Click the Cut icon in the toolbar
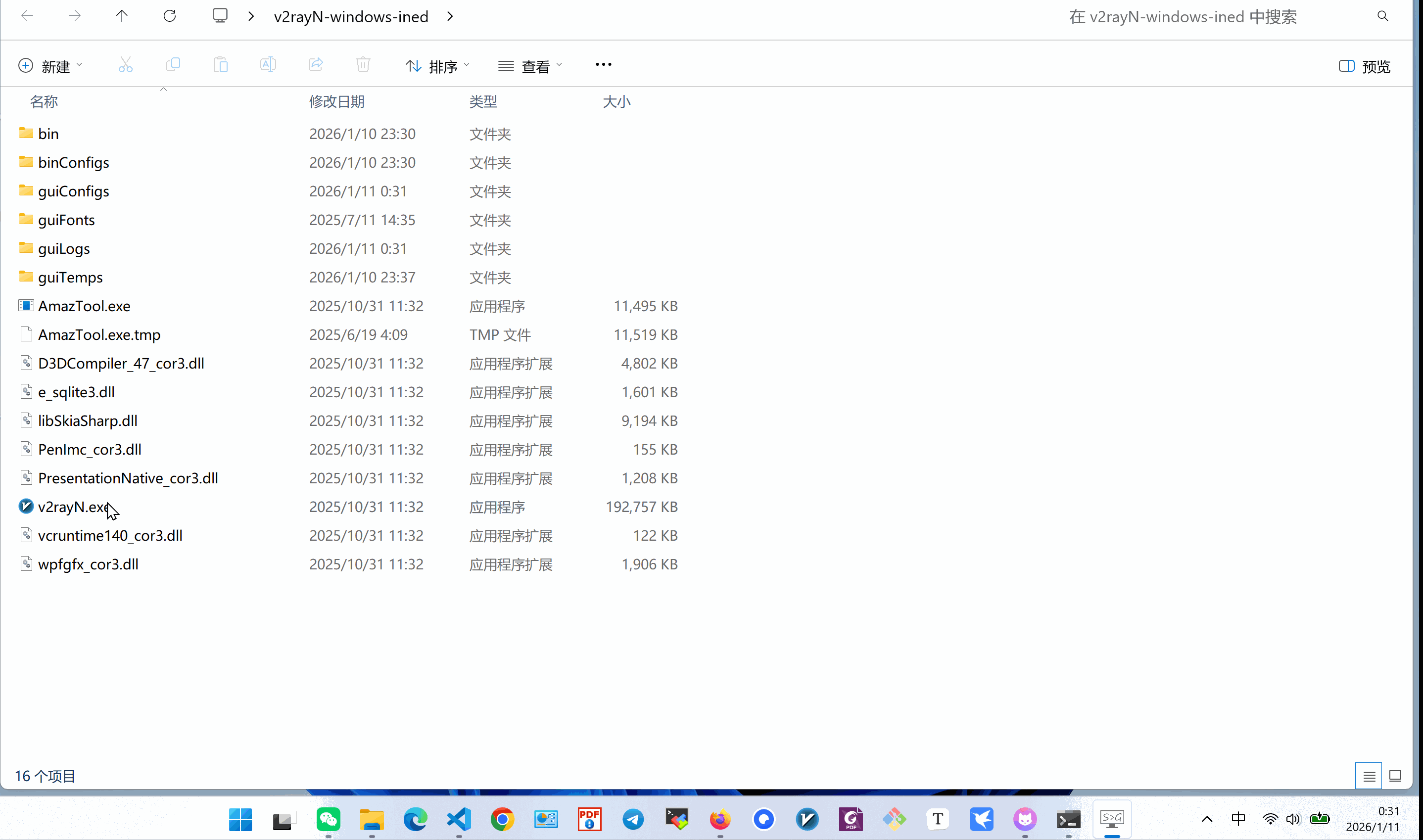 tap(125, 65)
